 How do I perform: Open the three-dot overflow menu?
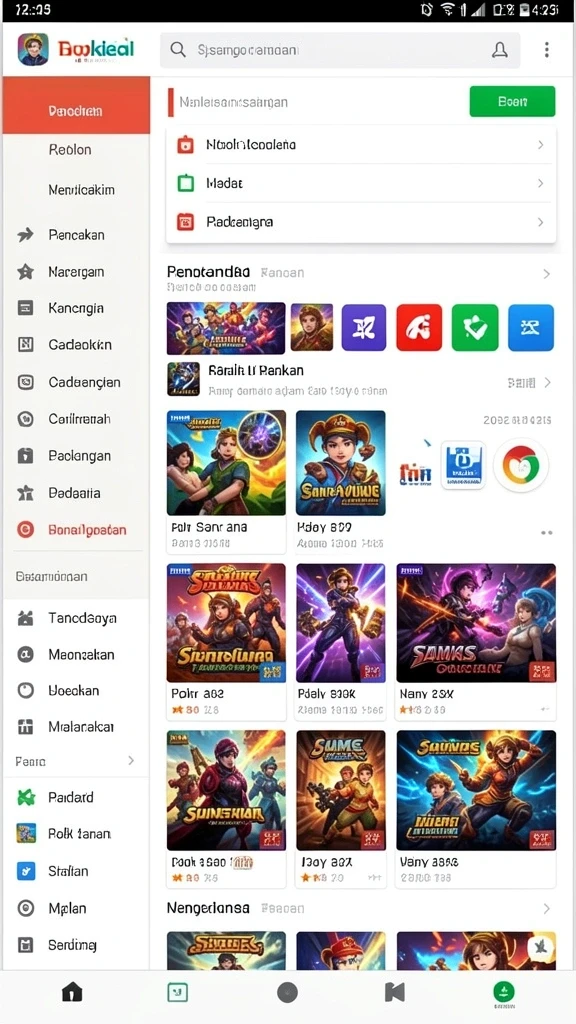point(547,50)
